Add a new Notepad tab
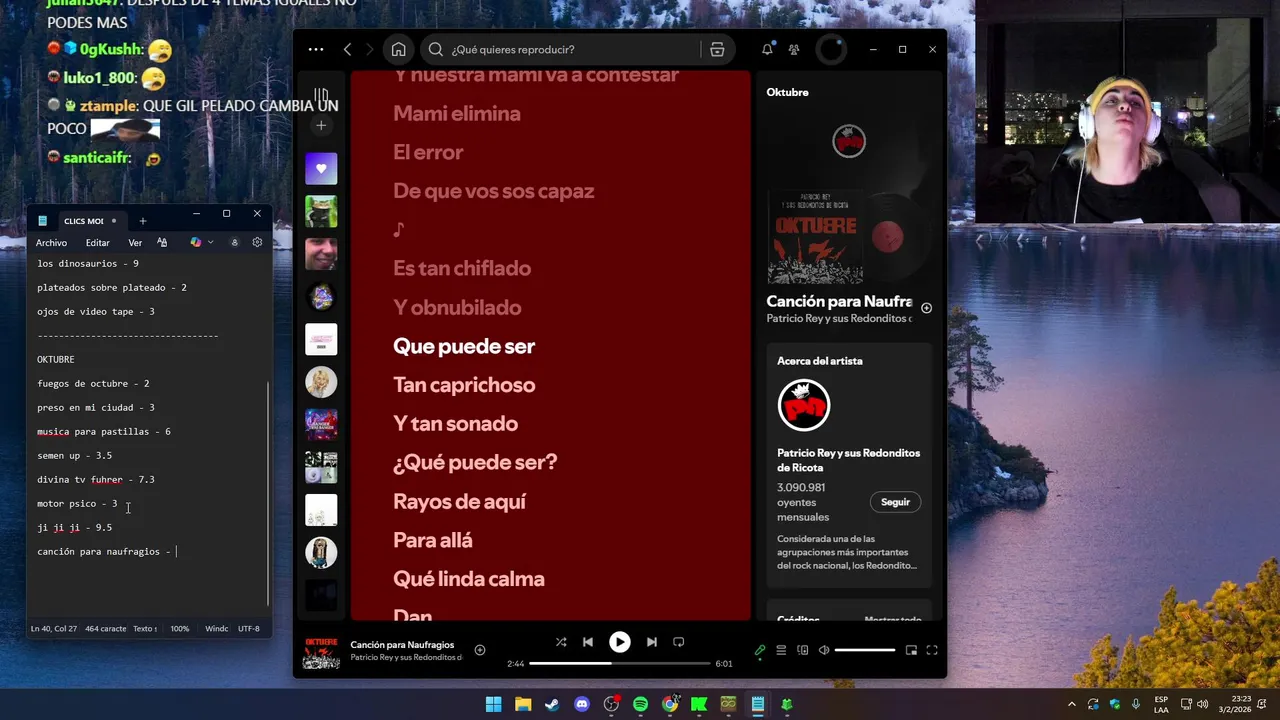Image resolution: width=1280 pixels, height=720 pixels. [142, 221]
